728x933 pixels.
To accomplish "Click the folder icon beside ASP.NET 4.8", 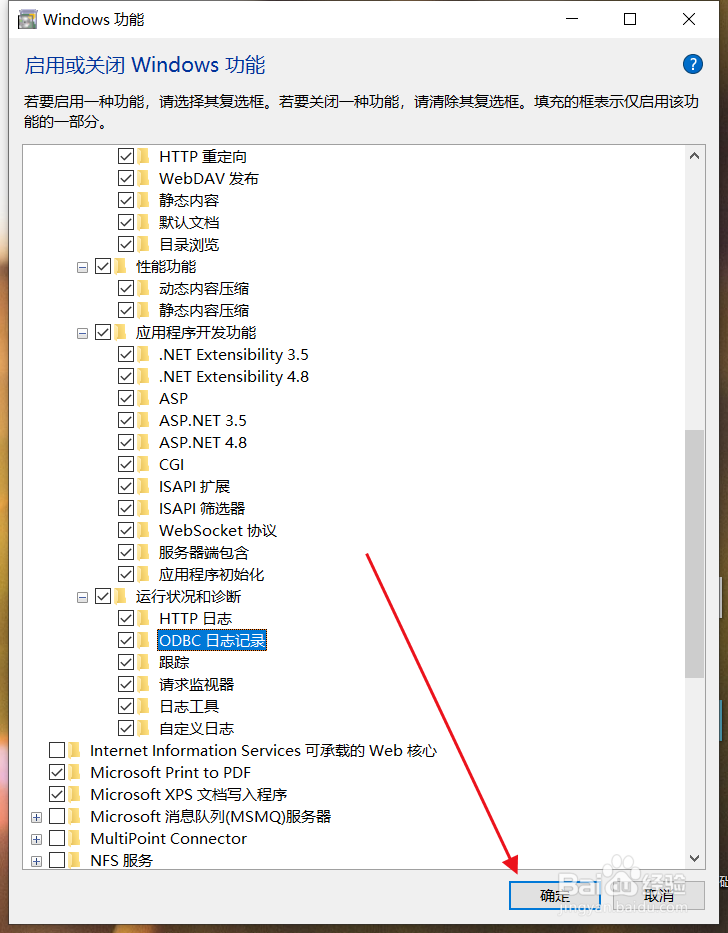I will coord(143,442).
